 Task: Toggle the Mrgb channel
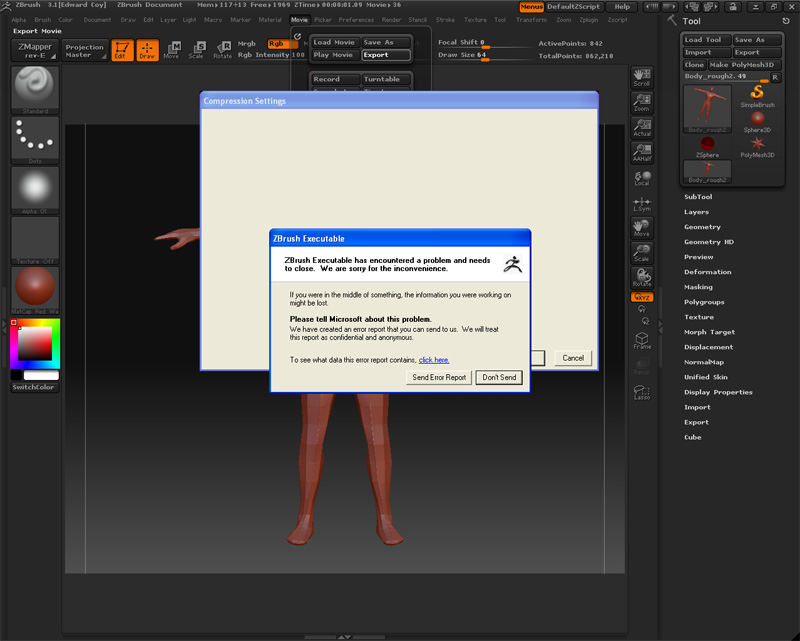coord(247,43)
